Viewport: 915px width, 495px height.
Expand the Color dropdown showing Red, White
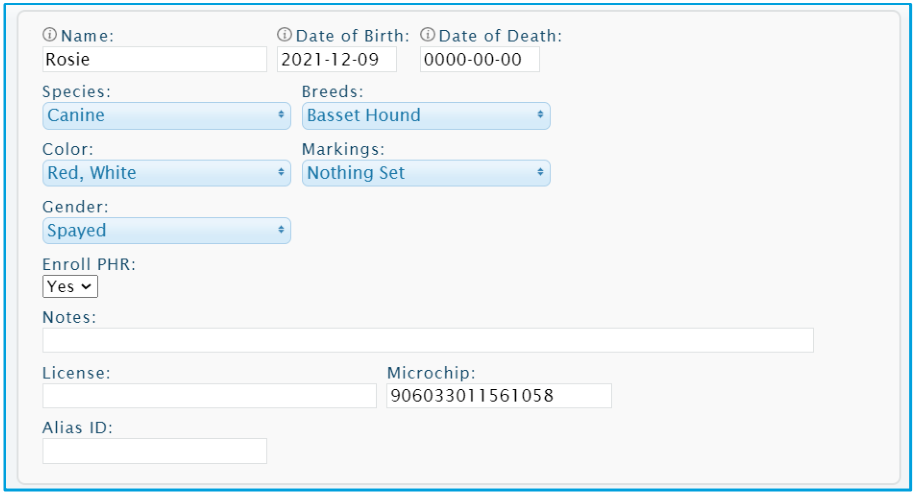coord(166,173)
